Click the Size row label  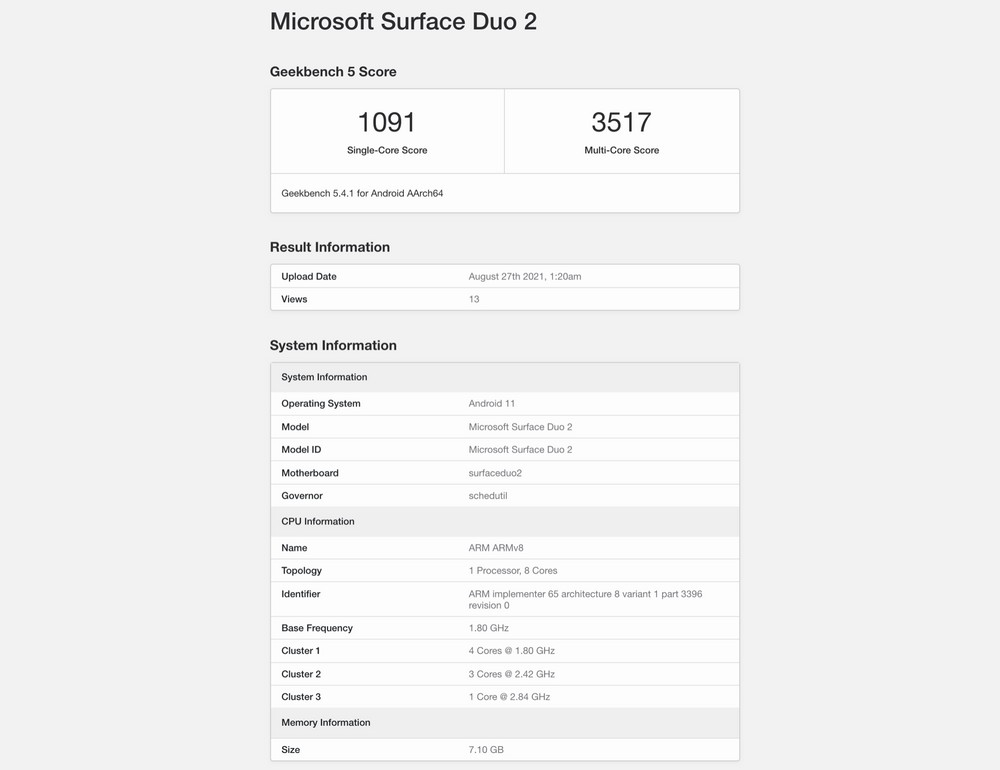(x=291, y=750)
